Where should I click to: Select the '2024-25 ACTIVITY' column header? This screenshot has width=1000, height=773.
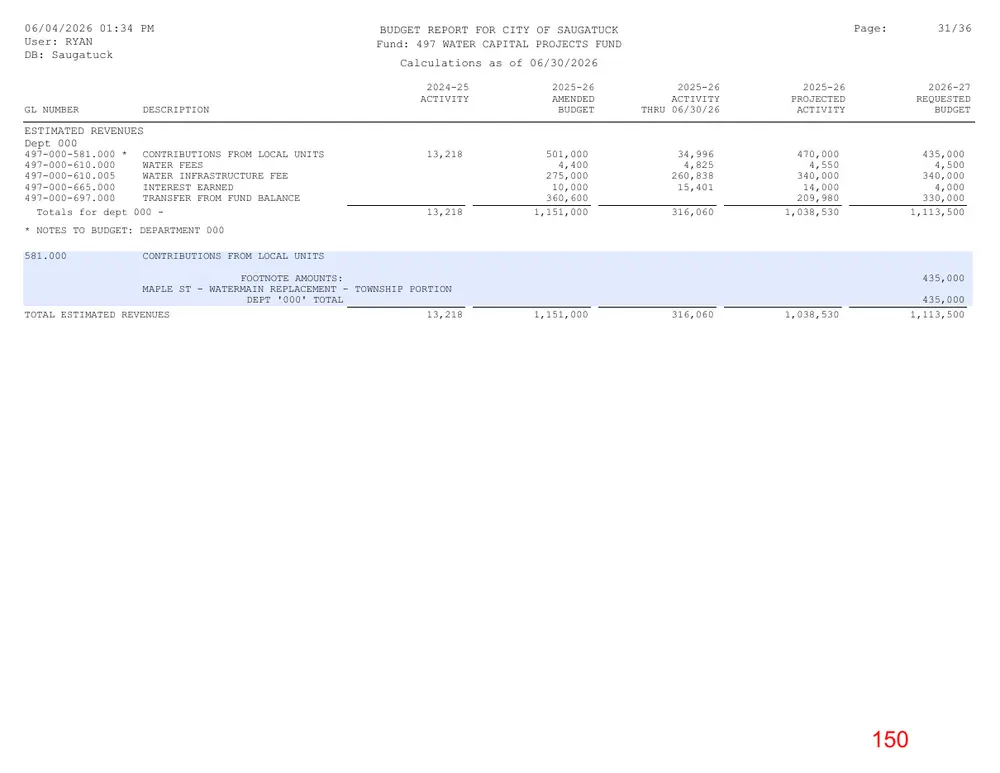446,93
